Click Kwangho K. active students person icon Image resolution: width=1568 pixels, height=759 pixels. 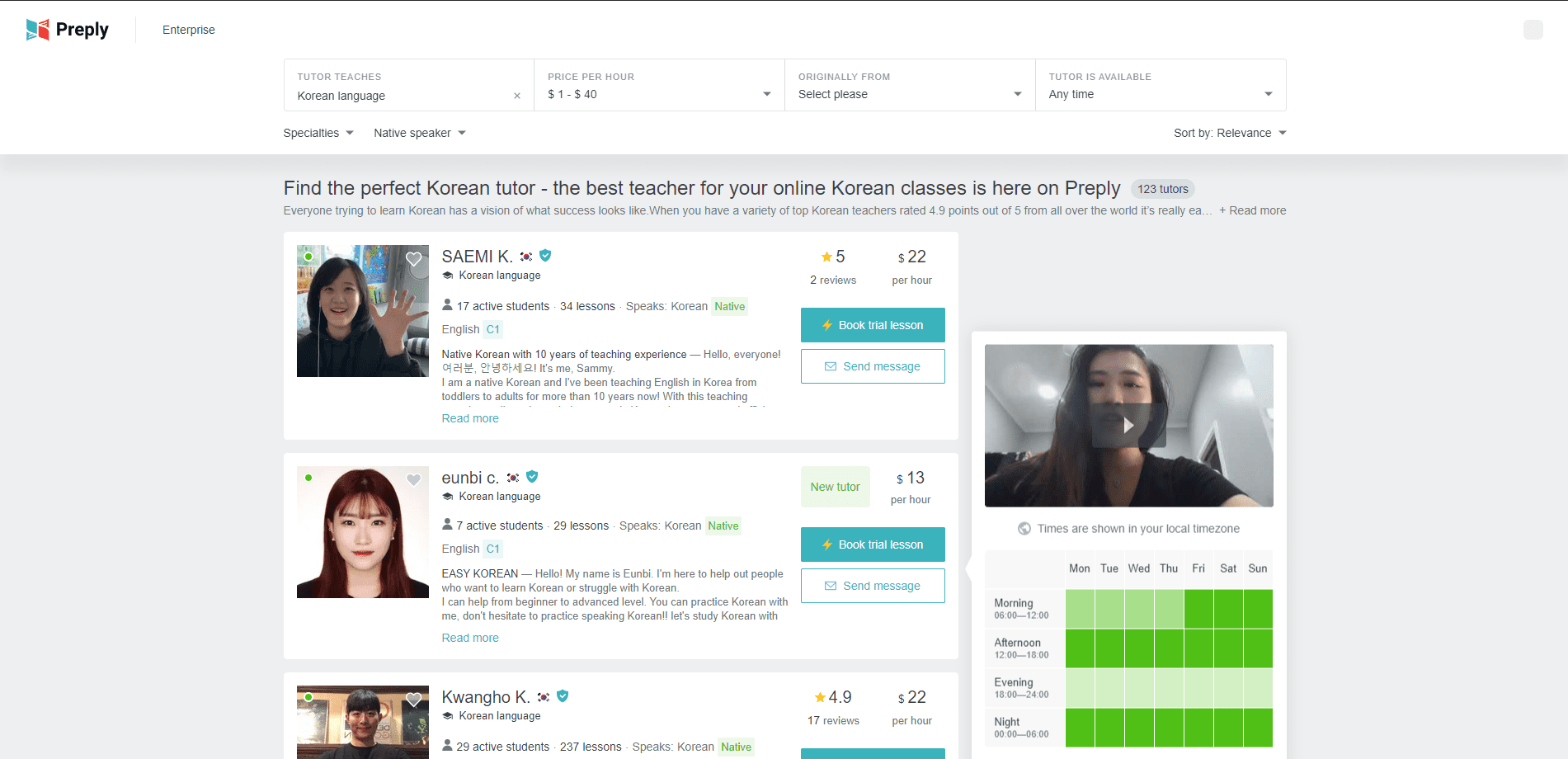click(447, 746)
